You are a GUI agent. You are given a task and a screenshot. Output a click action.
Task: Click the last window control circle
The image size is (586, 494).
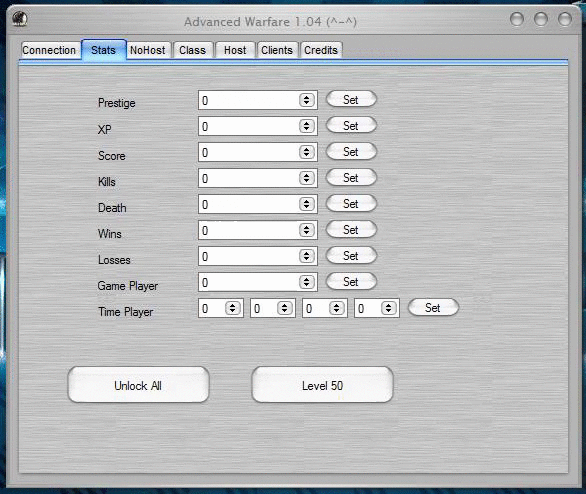tap(565, 19)
